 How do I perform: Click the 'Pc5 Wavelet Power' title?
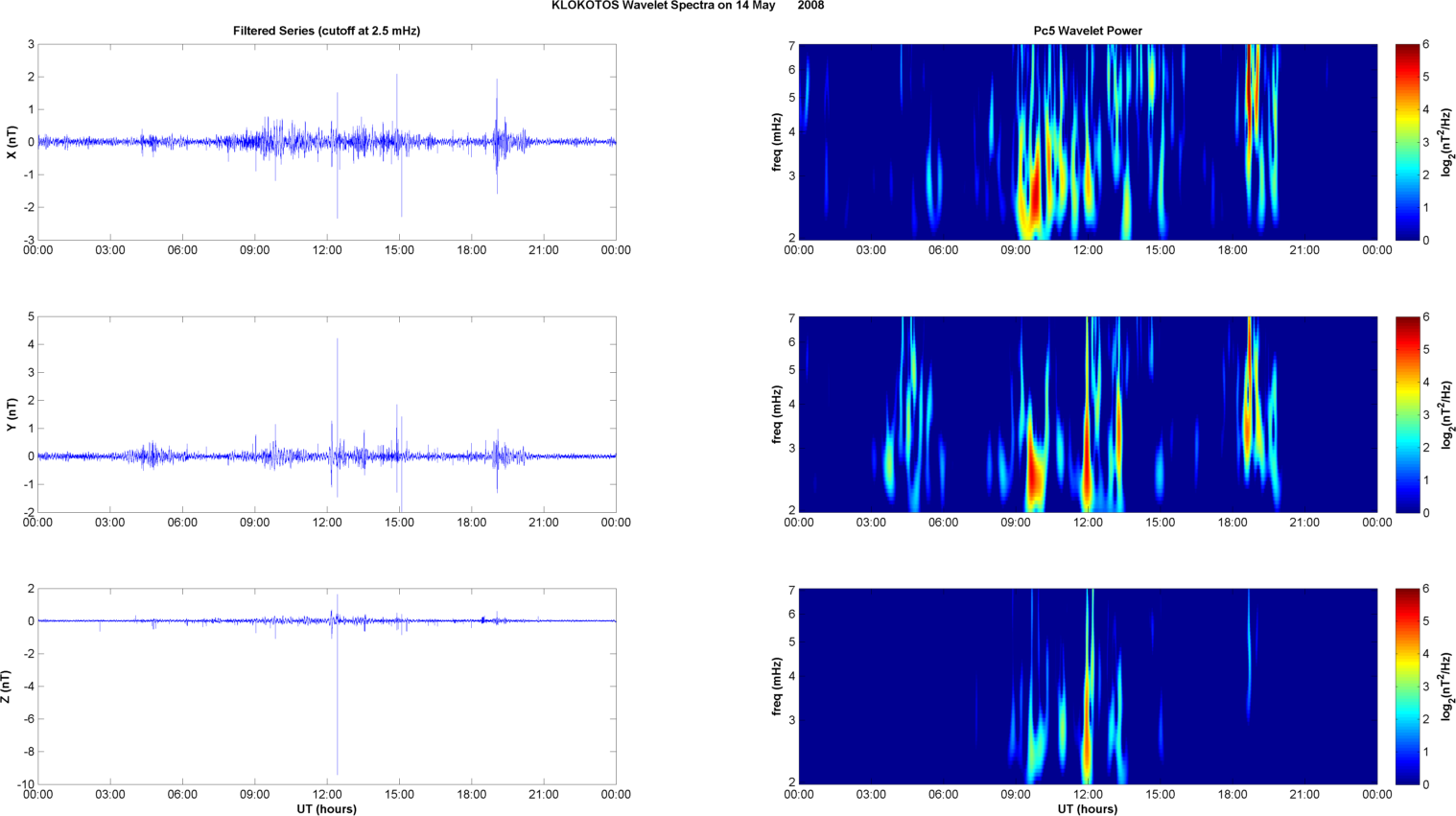click(1088, 31)
